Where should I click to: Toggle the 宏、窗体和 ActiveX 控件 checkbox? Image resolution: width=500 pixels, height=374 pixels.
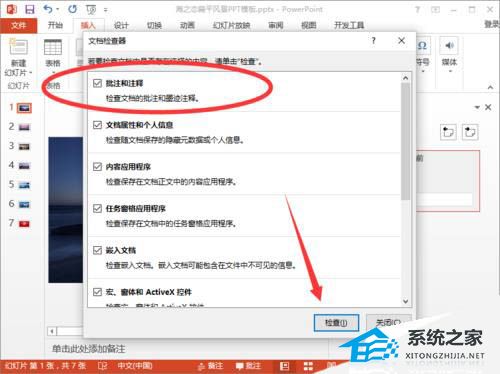click(97, 292)
